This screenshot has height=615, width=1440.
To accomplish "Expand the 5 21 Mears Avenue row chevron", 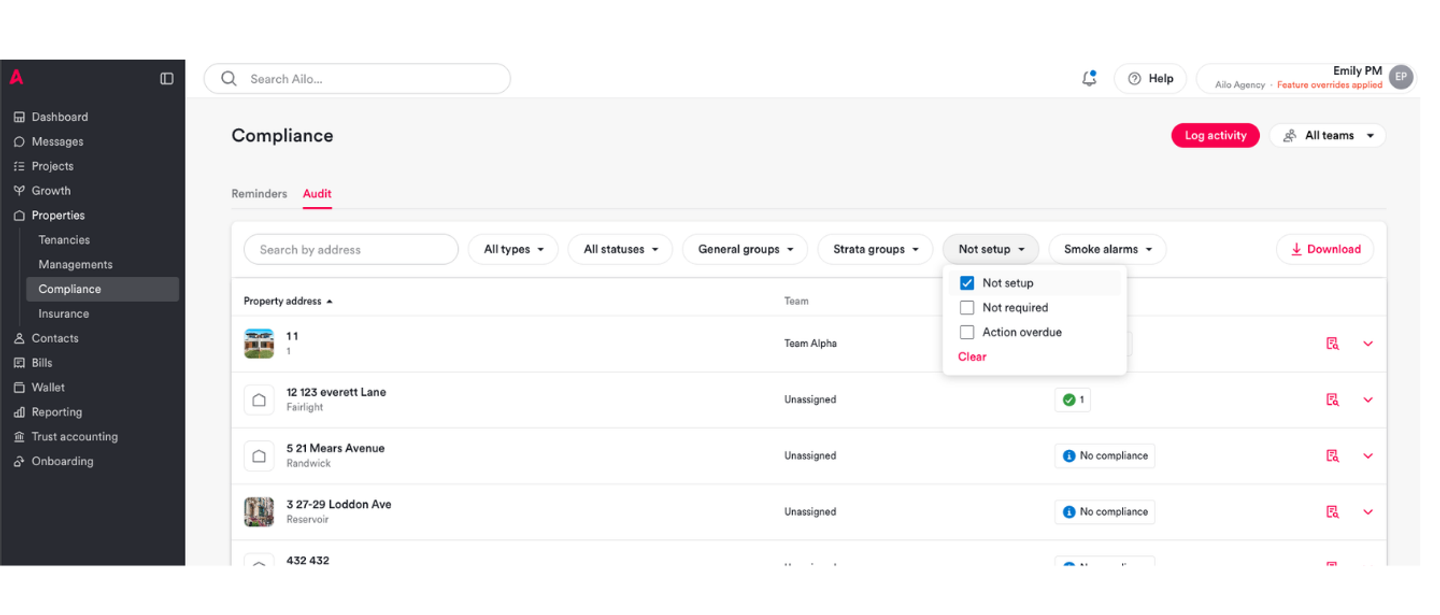I will click(x=1368, y=456).
